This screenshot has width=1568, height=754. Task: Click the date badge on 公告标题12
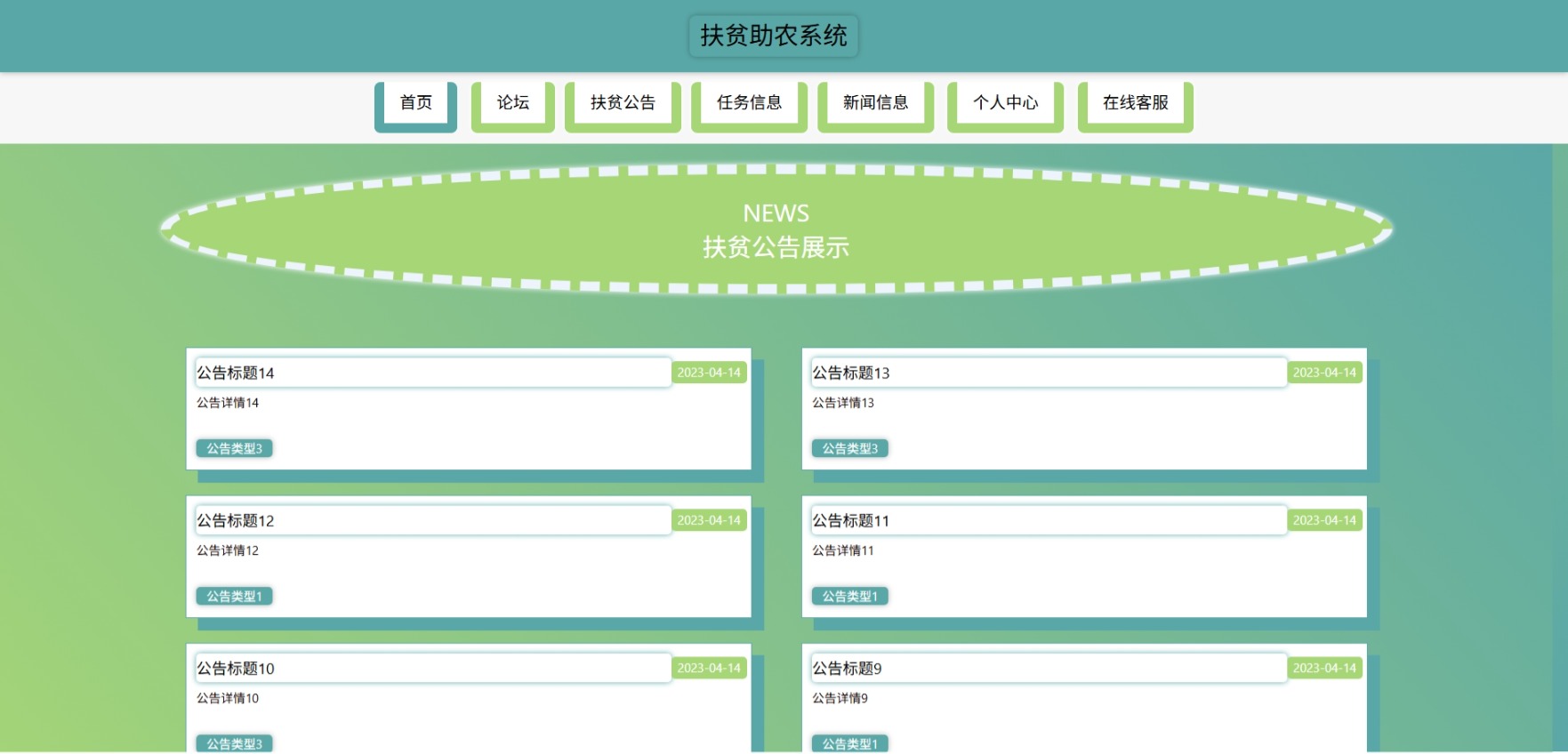click(709, 520)
